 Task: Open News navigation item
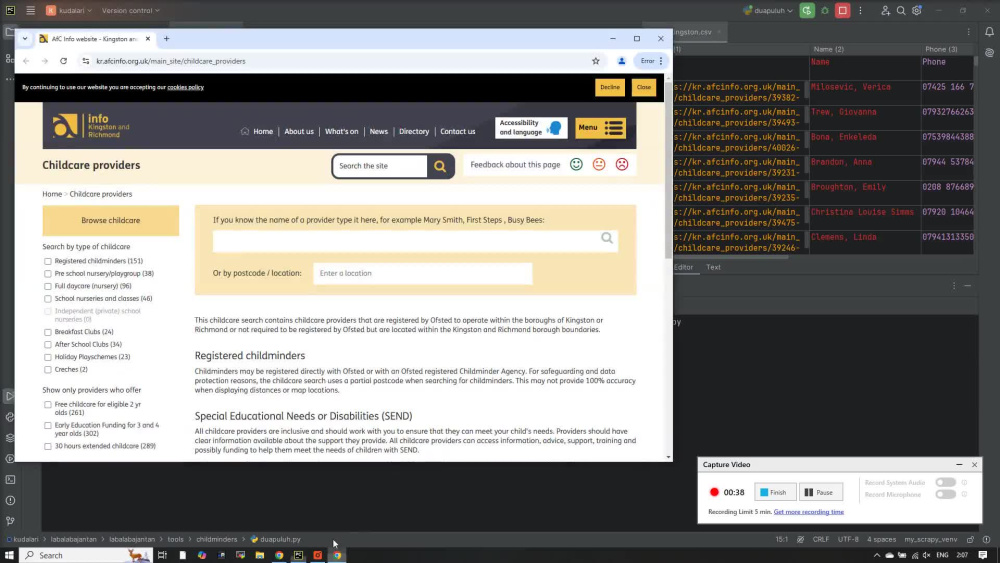tap(378, 131)
